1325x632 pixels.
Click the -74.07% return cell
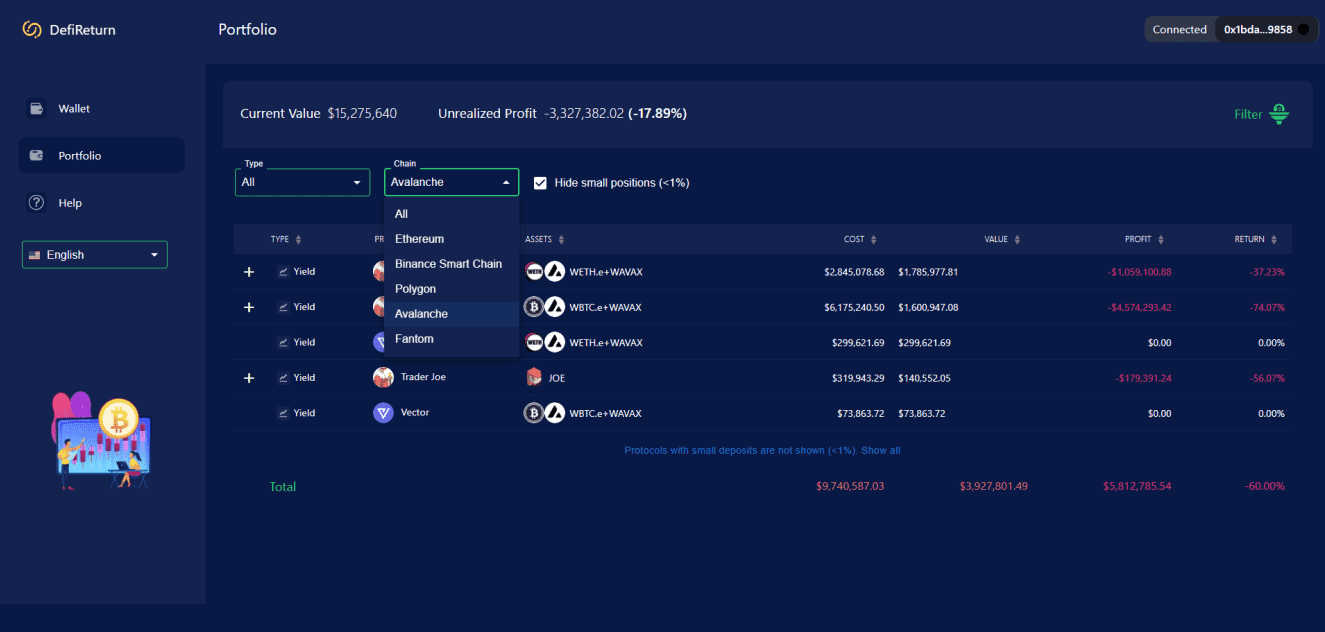pos(1267,307)
